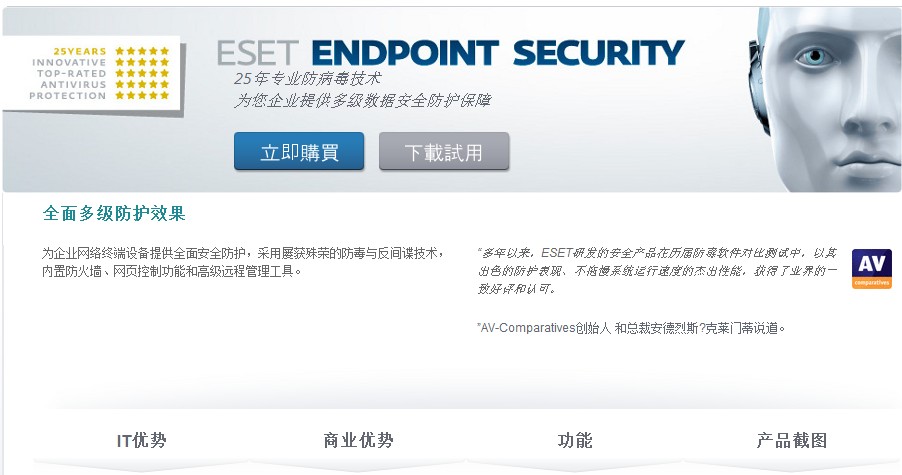Click the 25 Years five-star rating badge
The width and height of the screenshot is (902, 475).
(94, 74)
